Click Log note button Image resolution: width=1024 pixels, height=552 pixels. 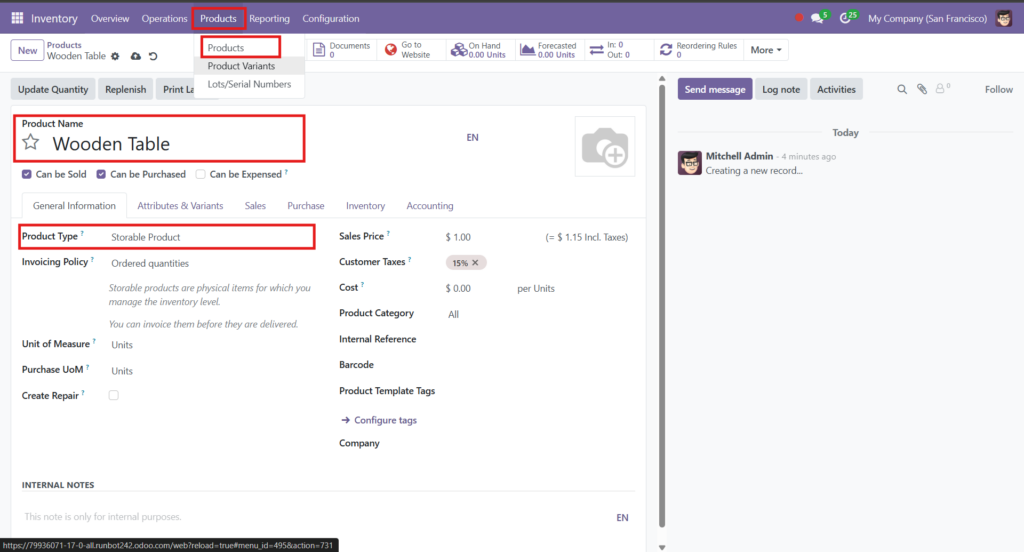(780, 89)
